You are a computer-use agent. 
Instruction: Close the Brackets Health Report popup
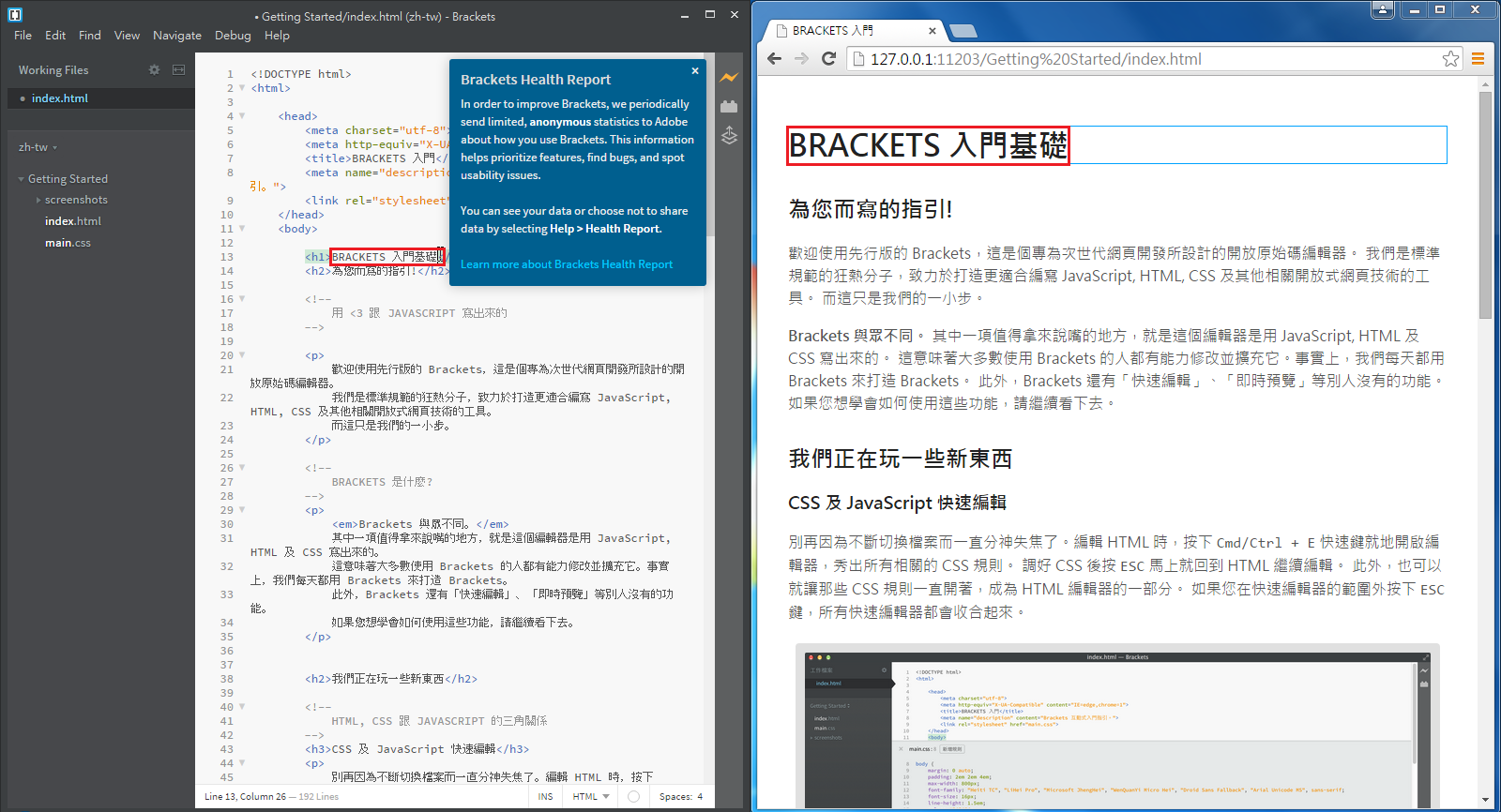694,71
